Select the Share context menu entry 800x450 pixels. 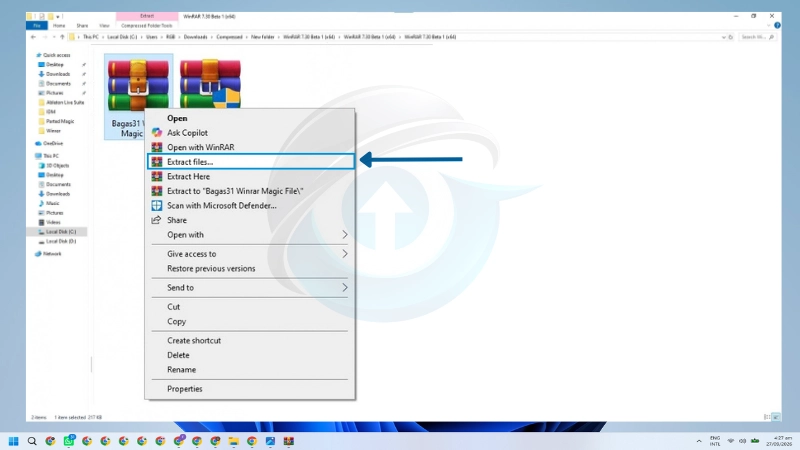[250, 220]
